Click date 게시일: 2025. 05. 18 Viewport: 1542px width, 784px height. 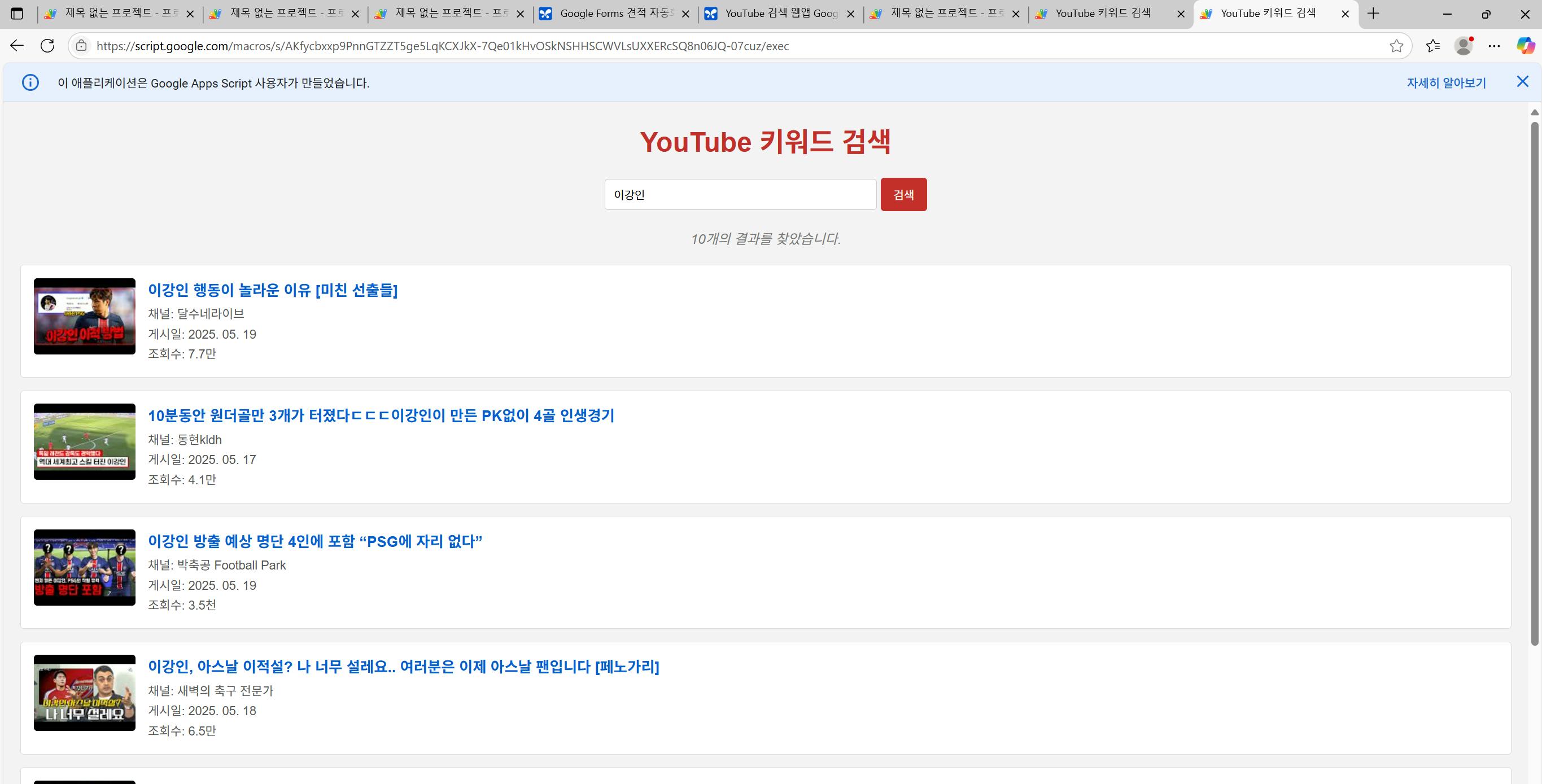tap(202, 711)
